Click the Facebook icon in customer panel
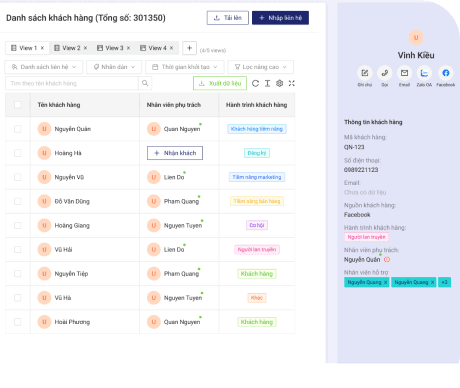 coord(446,73)
